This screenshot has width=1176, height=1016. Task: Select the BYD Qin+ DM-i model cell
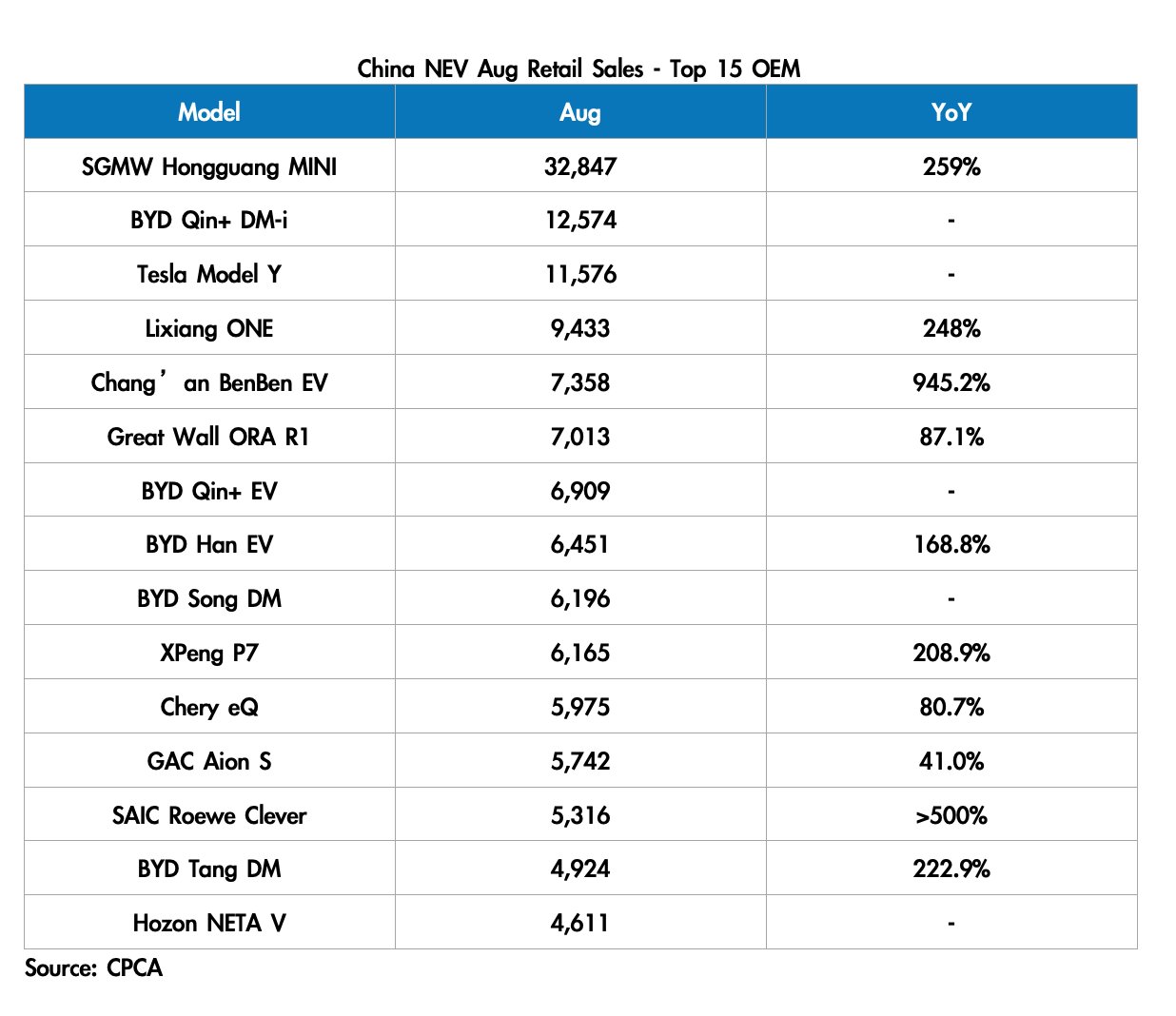click(209, 220)
